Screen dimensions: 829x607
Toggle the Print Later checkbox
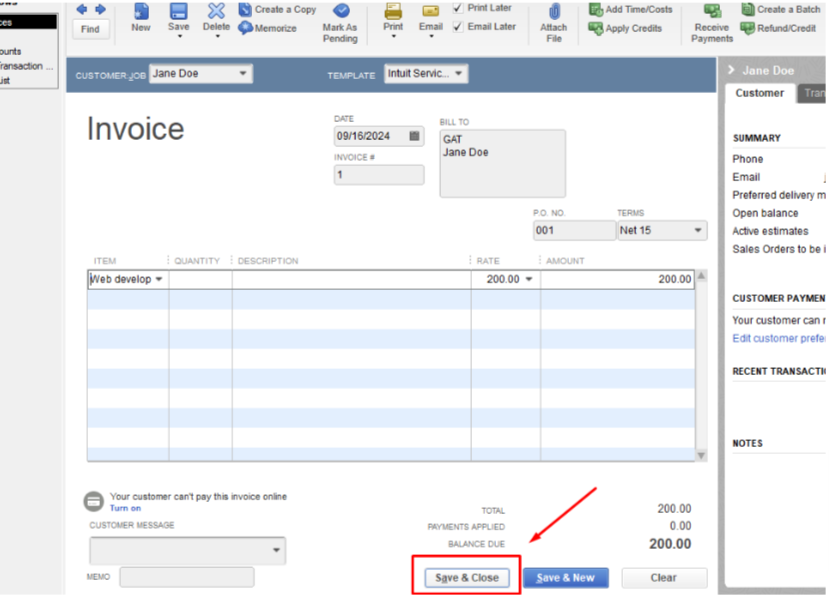[458, 8]
